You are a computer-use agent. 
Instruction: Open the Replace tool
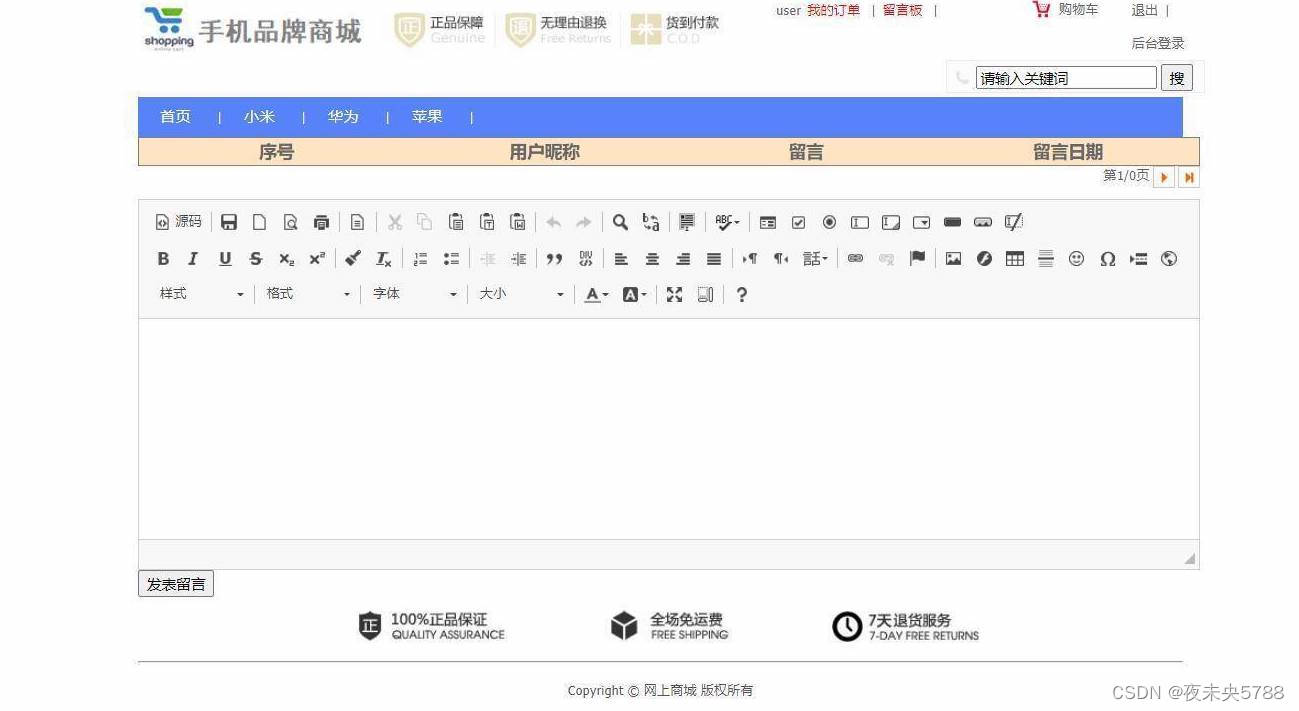click(x=651, y=222)
